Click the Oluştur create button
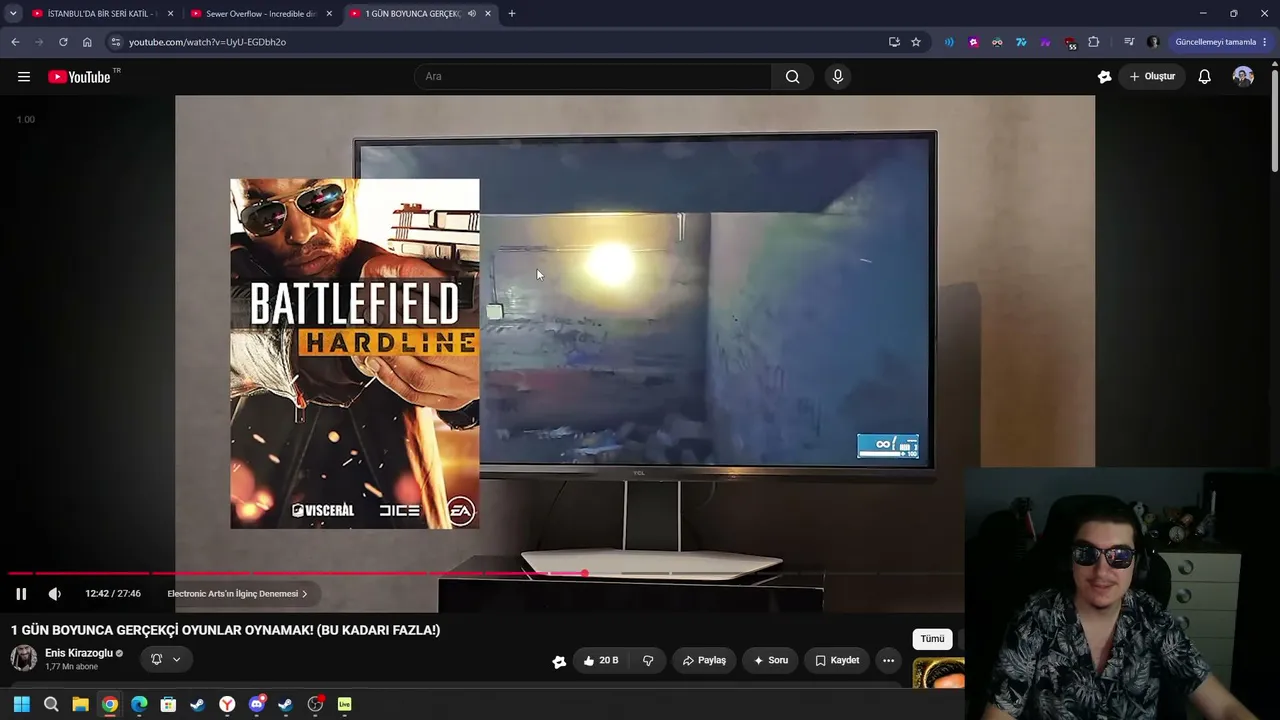 1152,77
